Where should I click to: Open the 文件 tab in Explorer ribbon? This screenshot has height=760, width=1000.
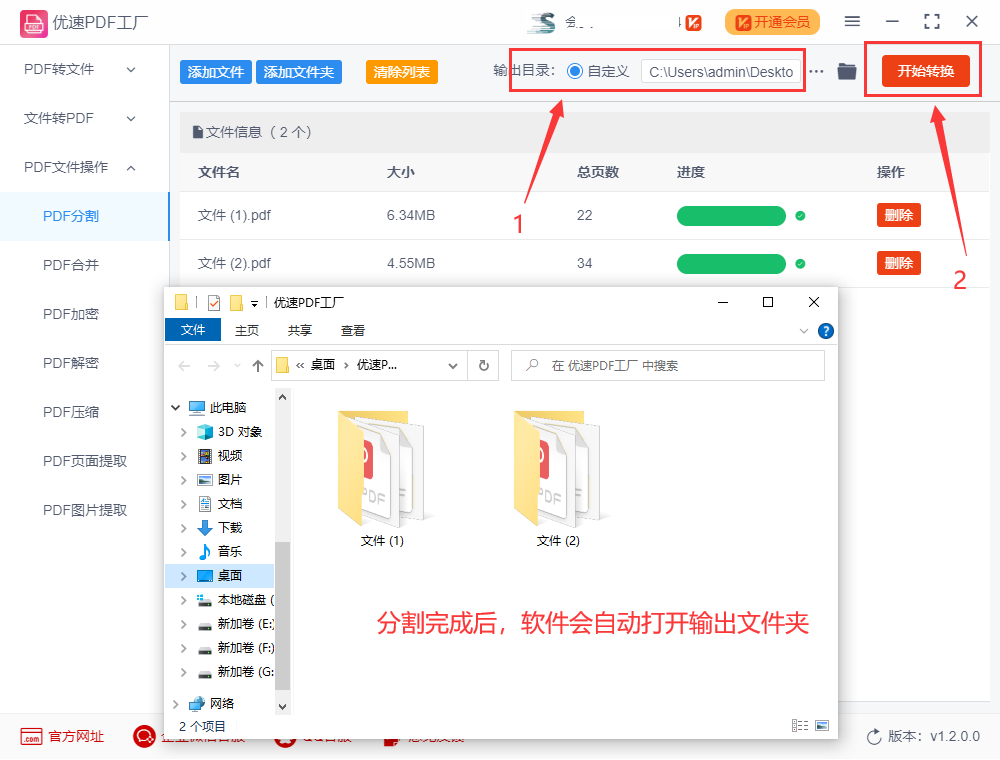pos(193,330)
